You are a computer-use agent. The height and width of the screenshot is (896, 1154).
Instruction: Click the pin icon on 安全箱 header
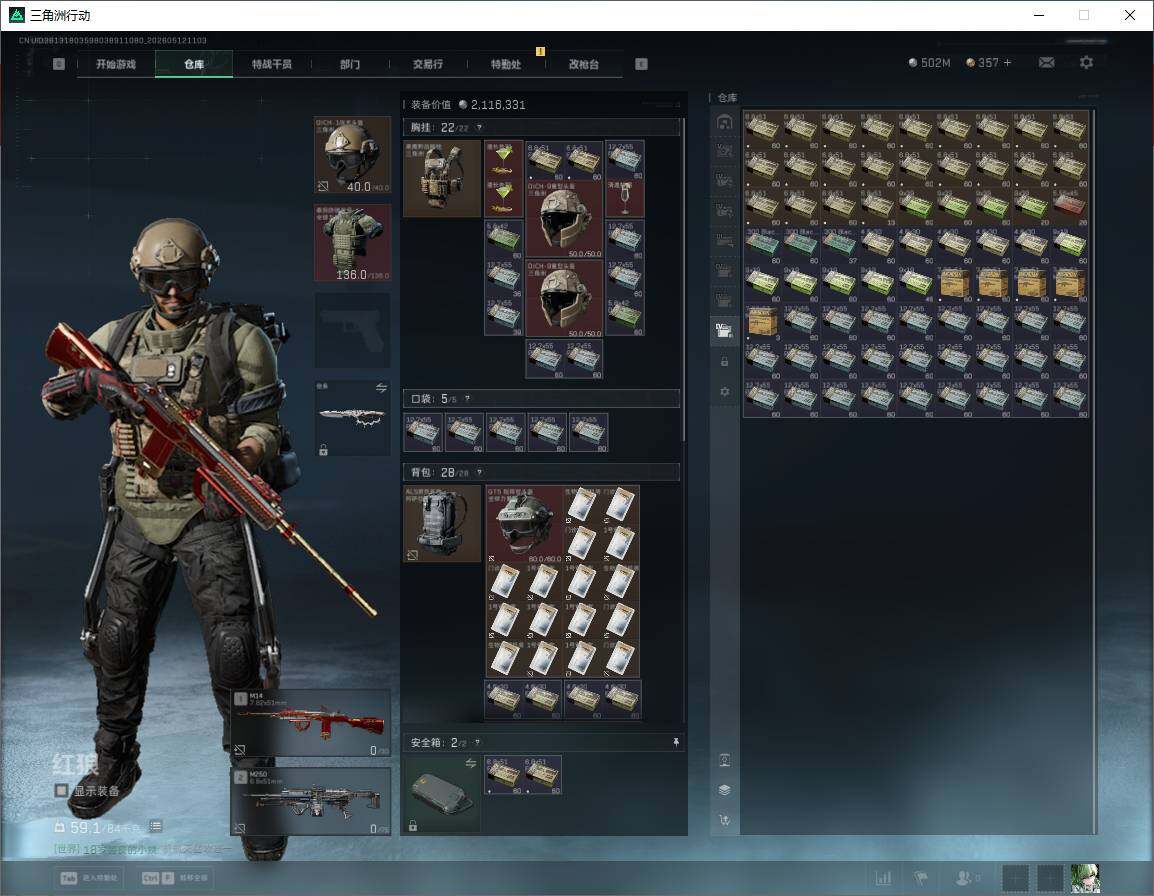[x=676, y=742]
